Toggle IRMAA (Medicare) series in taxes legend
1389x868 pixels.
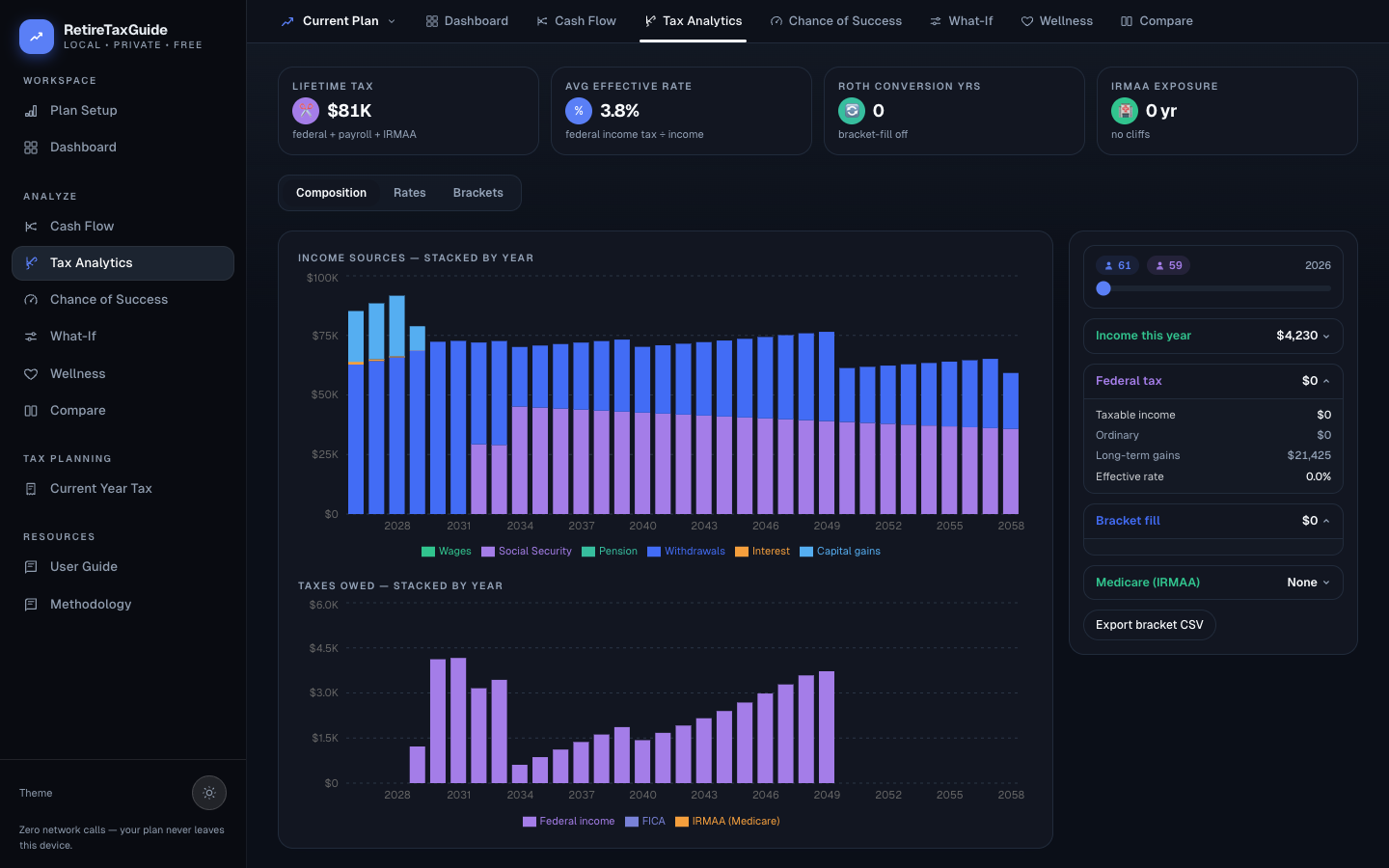(x=727, y=822)
